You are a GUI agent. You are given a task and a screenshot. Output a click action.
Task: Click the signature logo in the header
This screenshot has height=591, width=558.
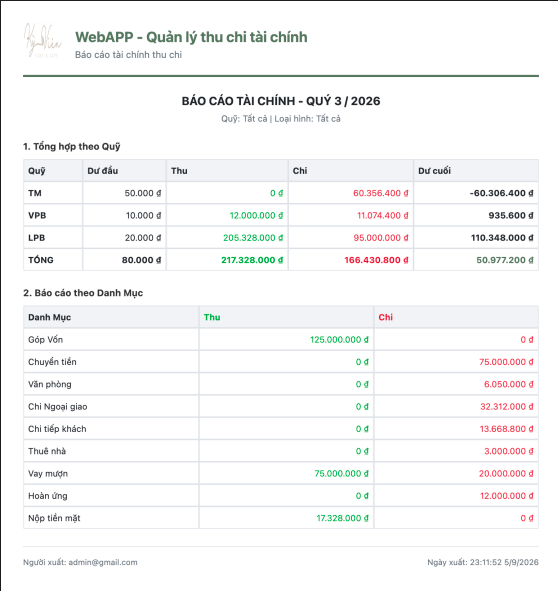coord(43,41)
